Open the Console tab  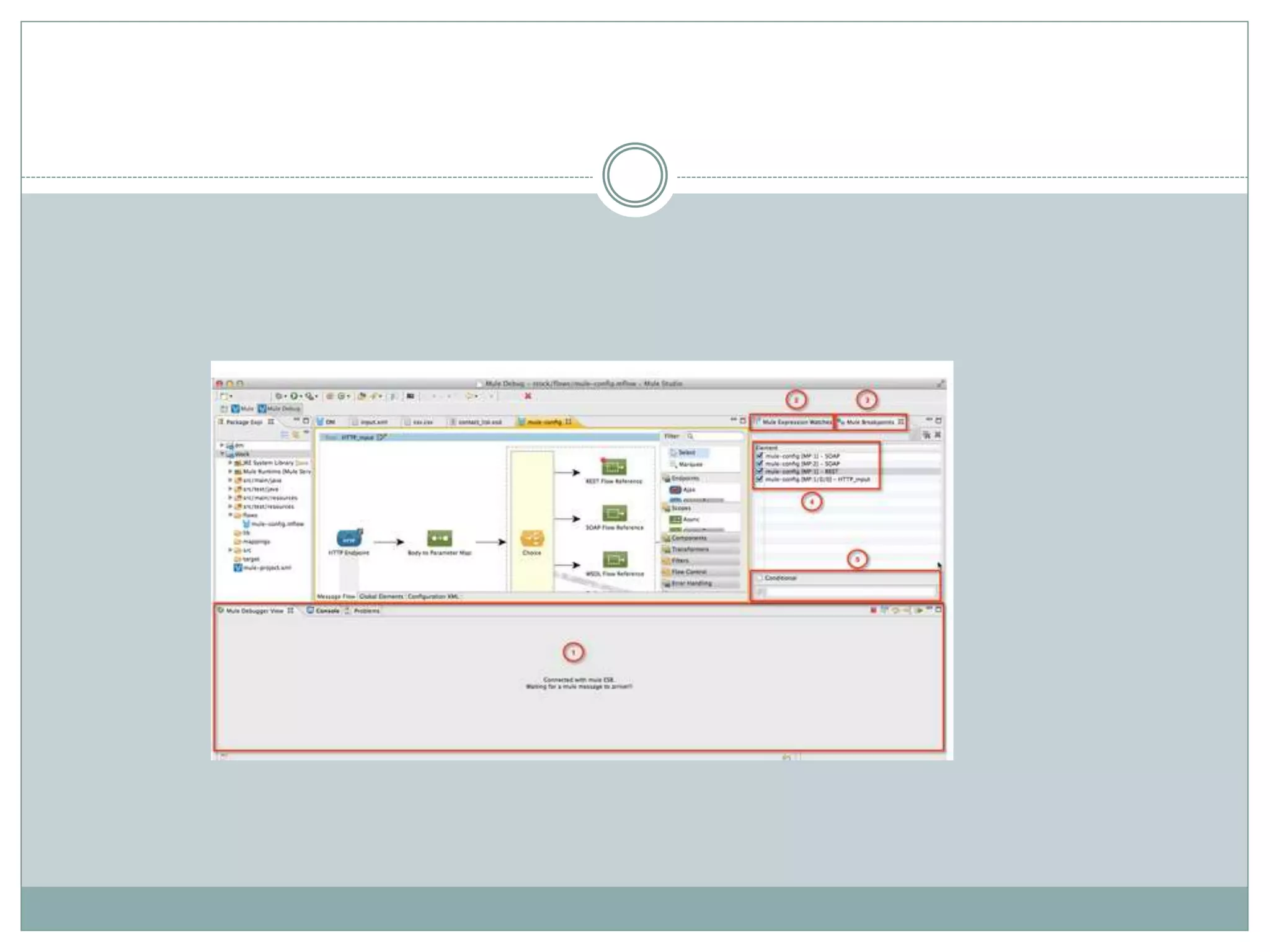tap(327, 610)
